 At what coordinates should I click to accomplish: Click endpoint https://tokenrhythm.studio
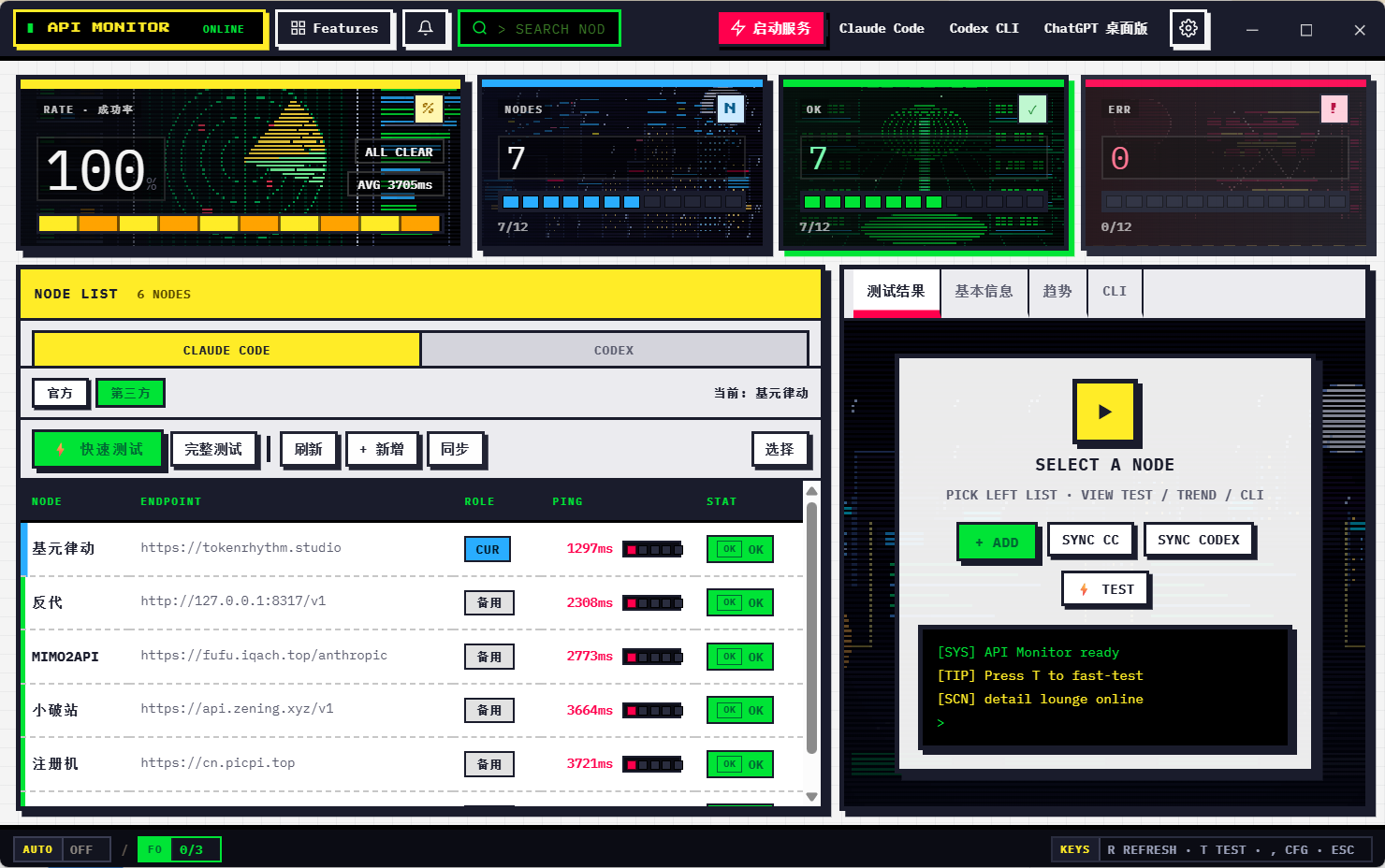coord(241,548)
